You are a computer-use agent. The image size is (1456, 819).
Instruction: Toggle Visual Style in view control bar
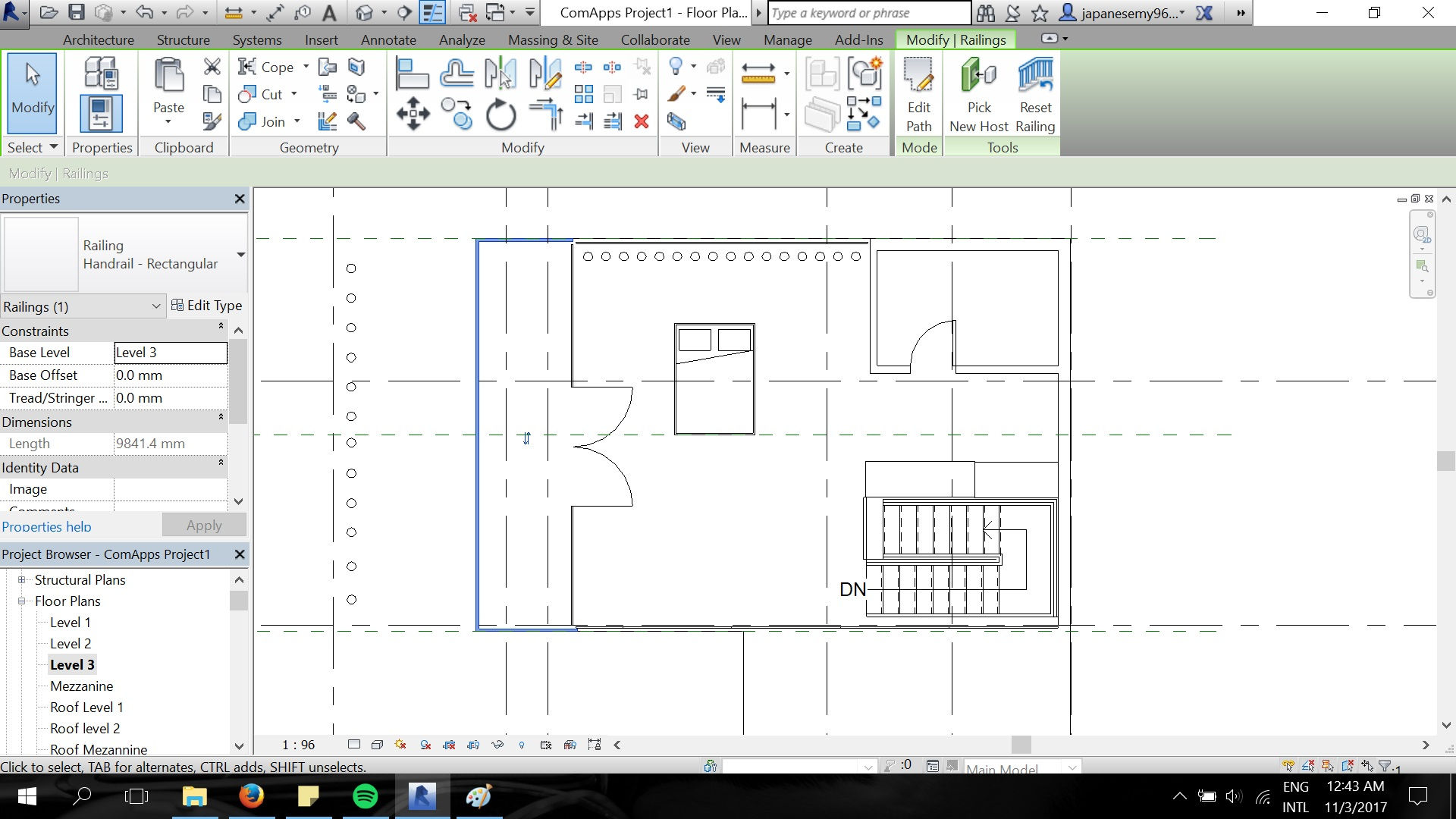point(377,745)
